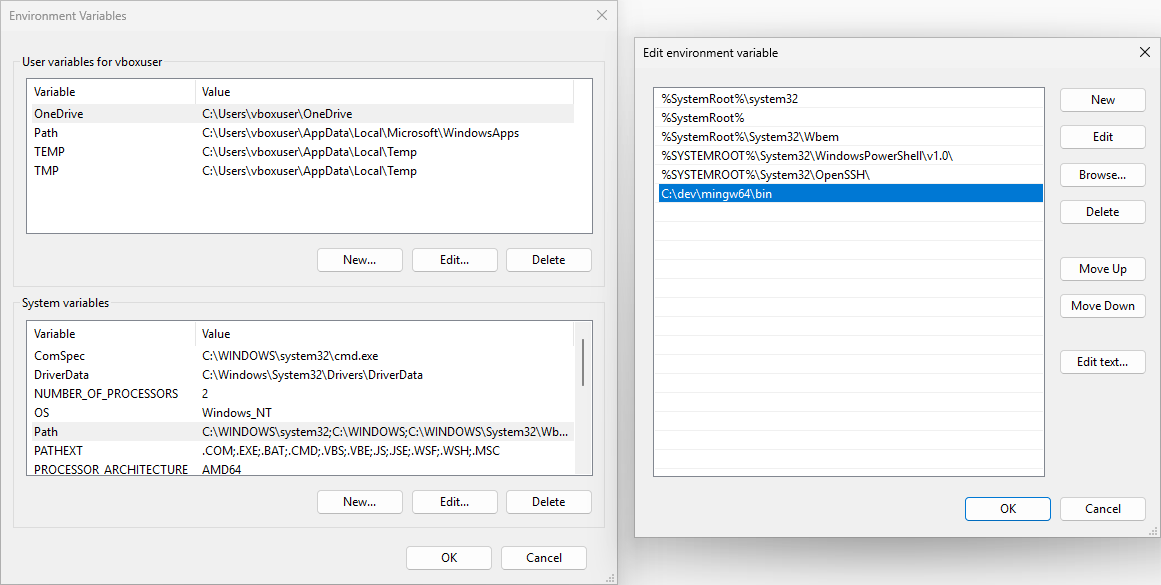Viewport: 1161px width, 585px height.
Task: Click Move Up button
Action: [1102, 268]
